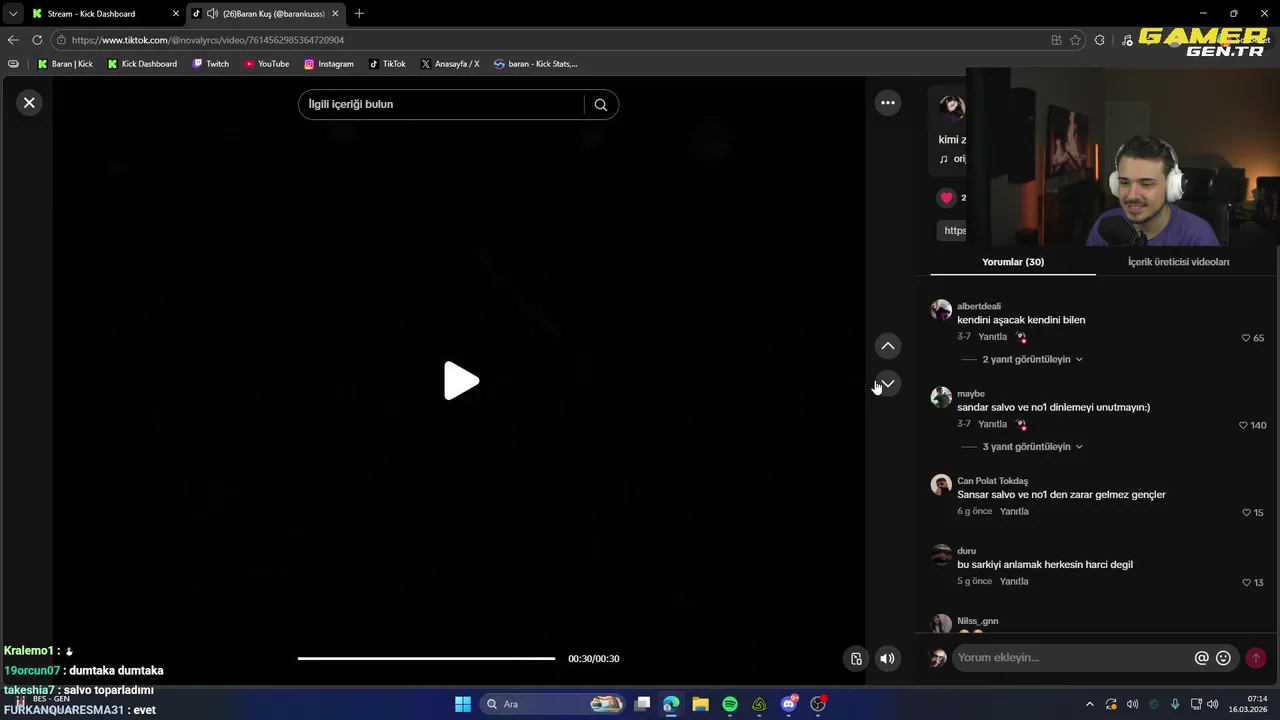The height and width of the screenshot is (720, 1280).
Task: Open albertdeali's profile name
Action: 979,306
